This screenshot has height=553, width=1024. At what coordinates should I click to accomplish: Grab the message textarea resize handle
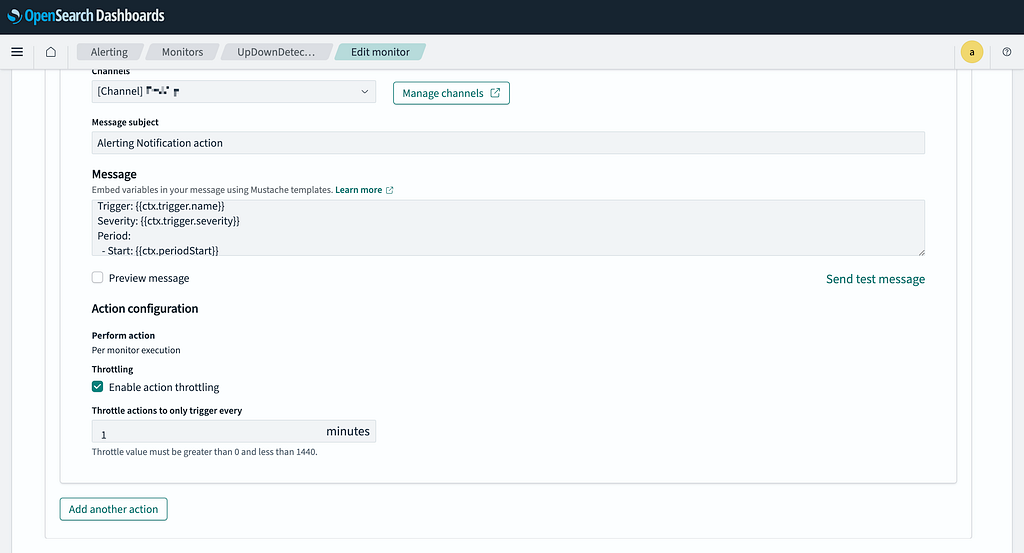pyautogui.click(x=921, y=251)
